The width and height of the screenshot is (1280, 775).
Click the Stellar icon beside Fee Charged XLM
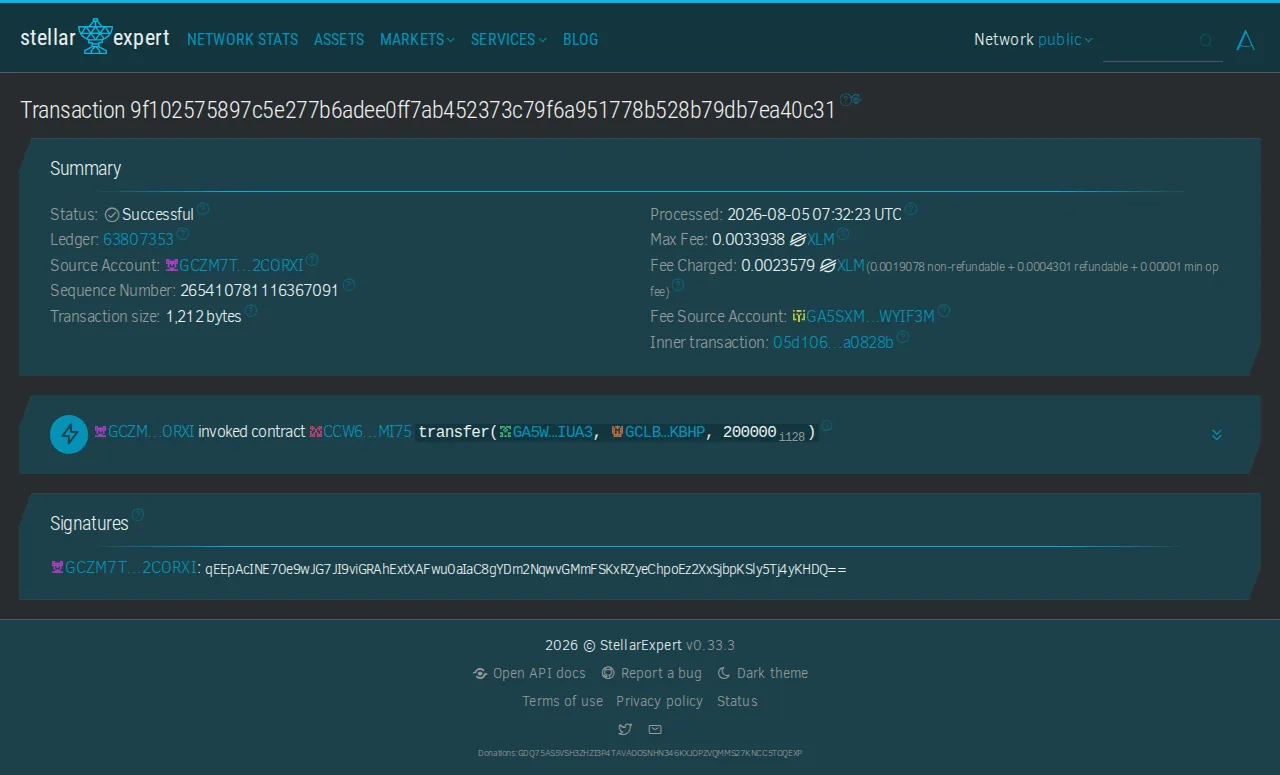pos(828,266)
